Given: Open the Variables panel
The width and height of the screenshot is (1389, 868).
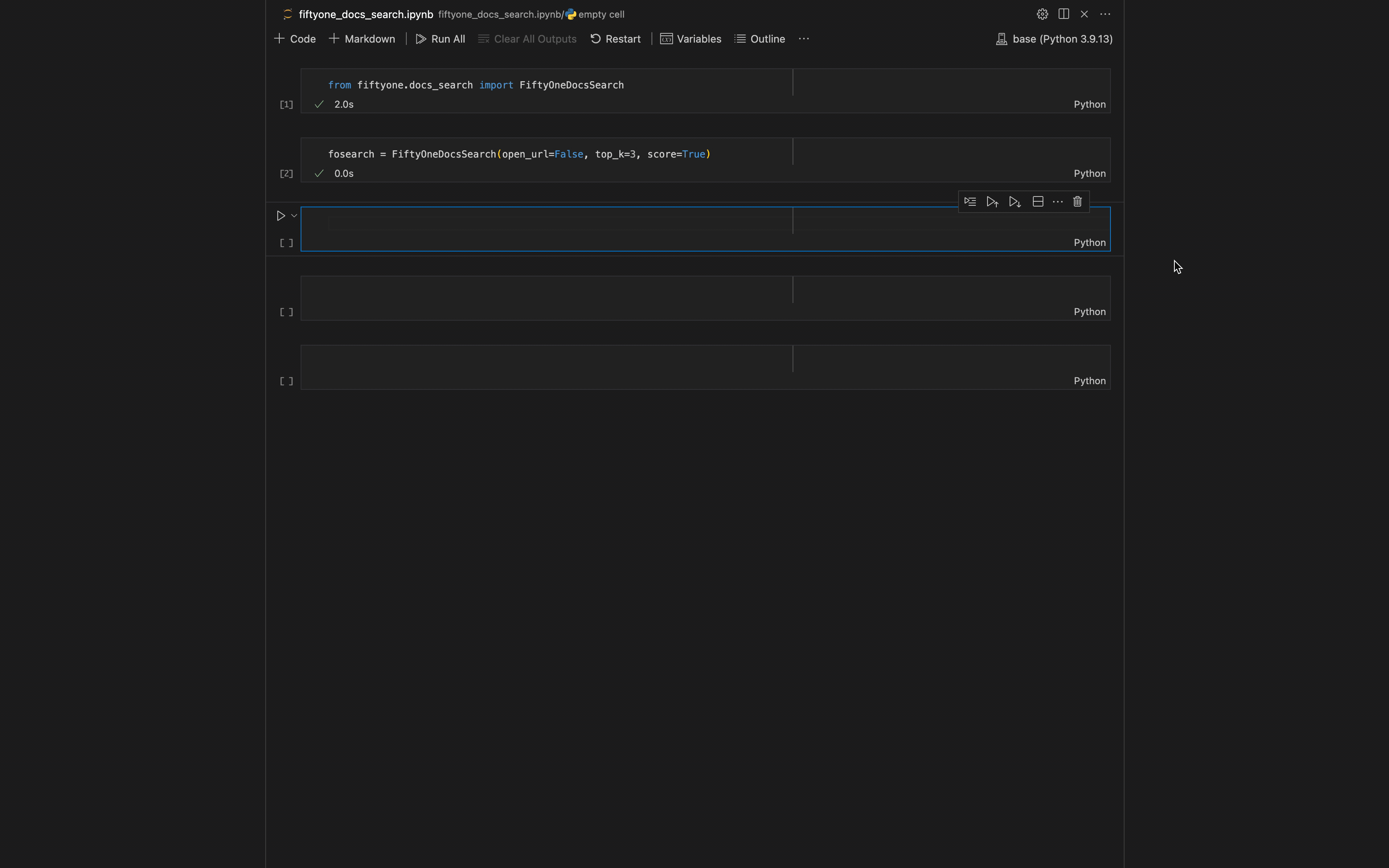Looking at the screenshot, I should click(x=691, y=39).
